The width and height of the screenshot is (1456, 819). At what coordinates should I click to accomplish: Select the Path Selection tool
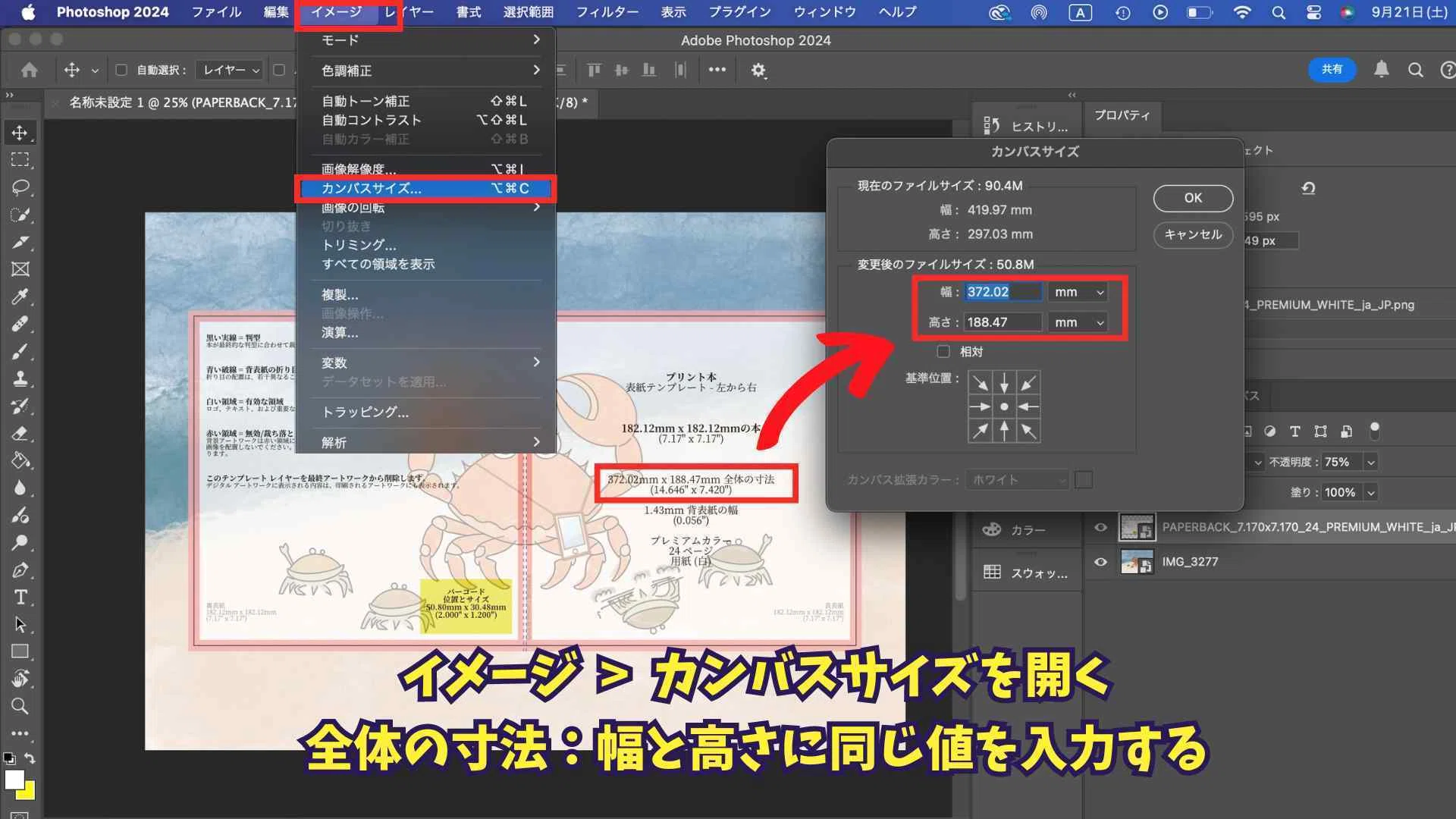(20, 624)
